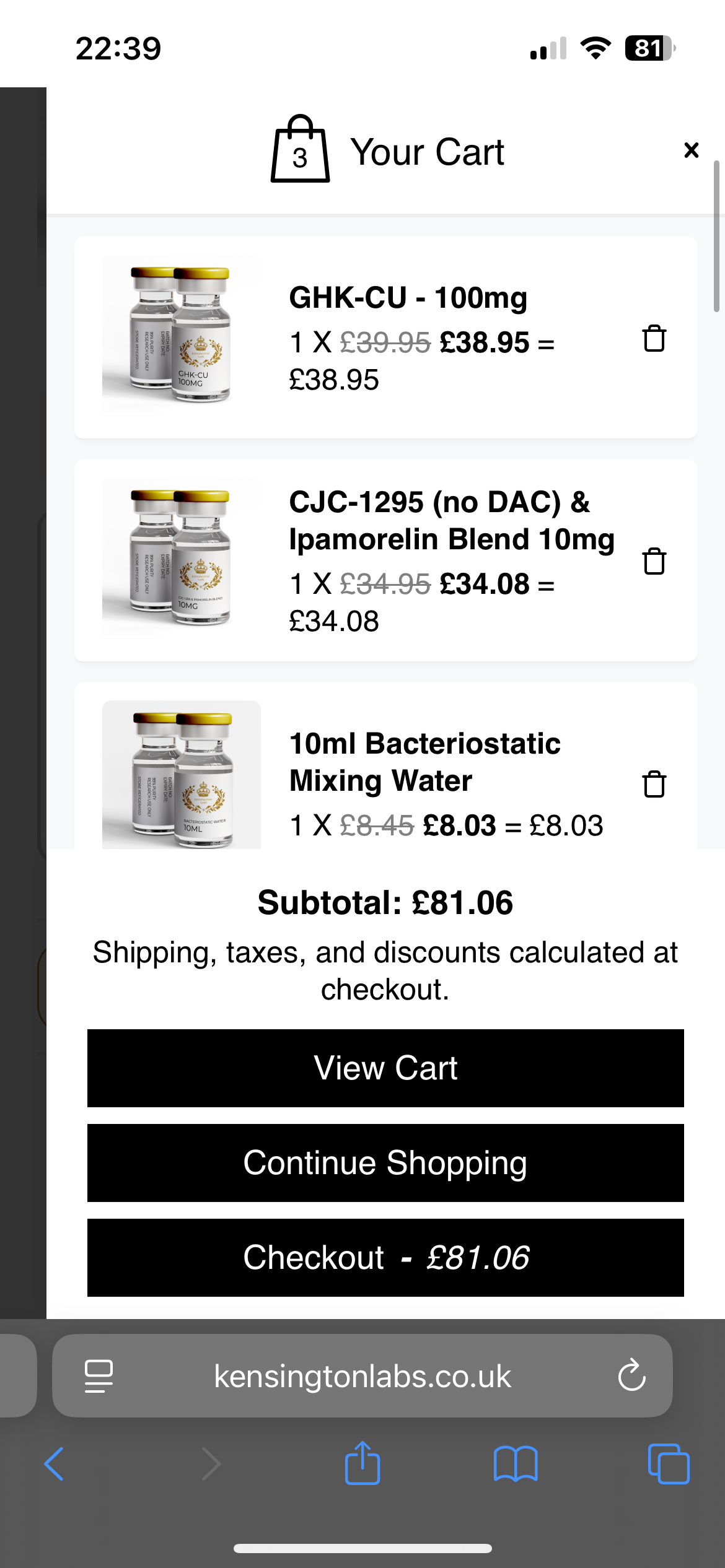Show open Safari tabs
Image resolution: width=725 pixels, height=1568 pixels.
coord(668,1463)
